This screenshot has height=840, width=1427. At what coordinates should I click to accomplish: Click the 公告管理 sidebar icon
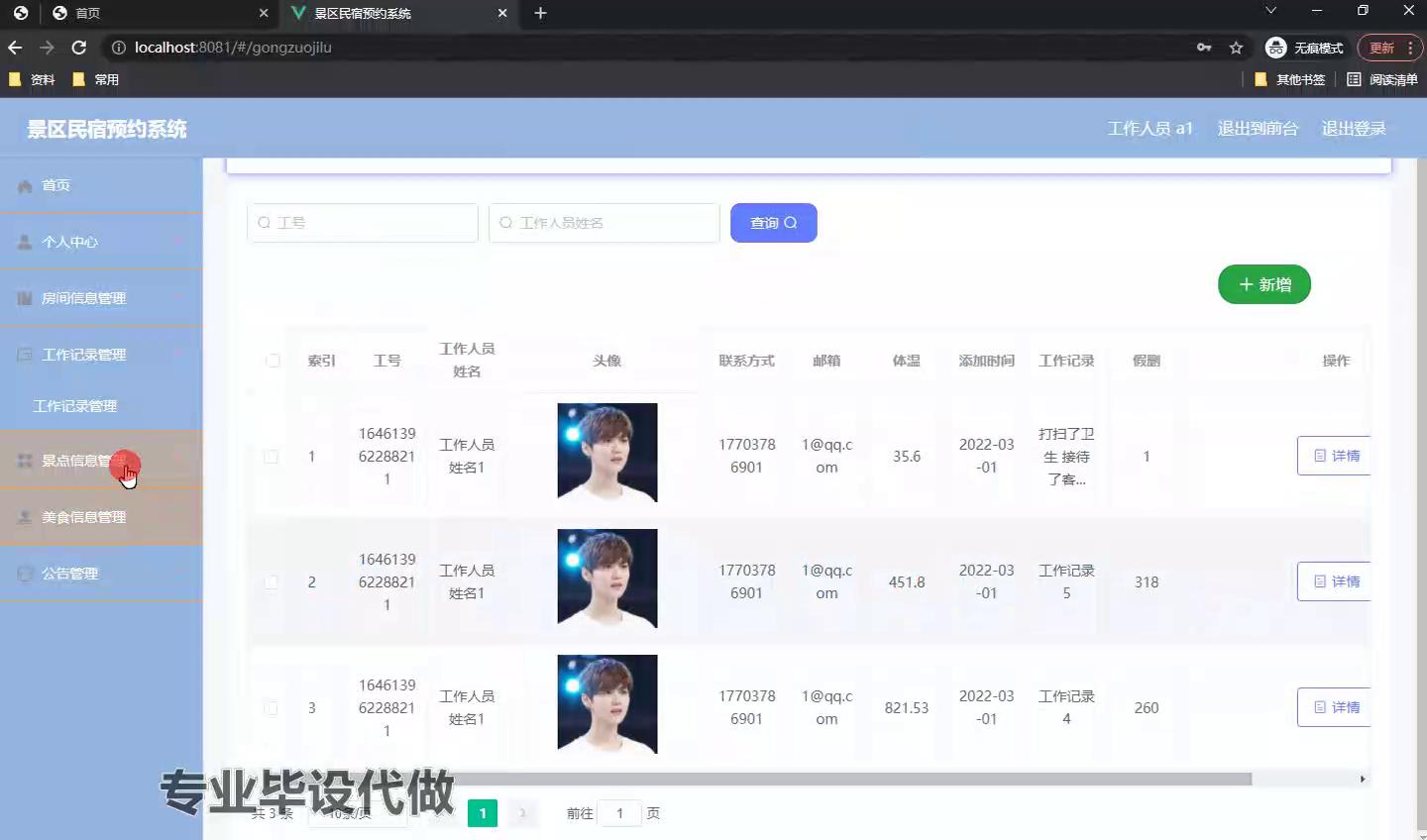tap(25, 574)
